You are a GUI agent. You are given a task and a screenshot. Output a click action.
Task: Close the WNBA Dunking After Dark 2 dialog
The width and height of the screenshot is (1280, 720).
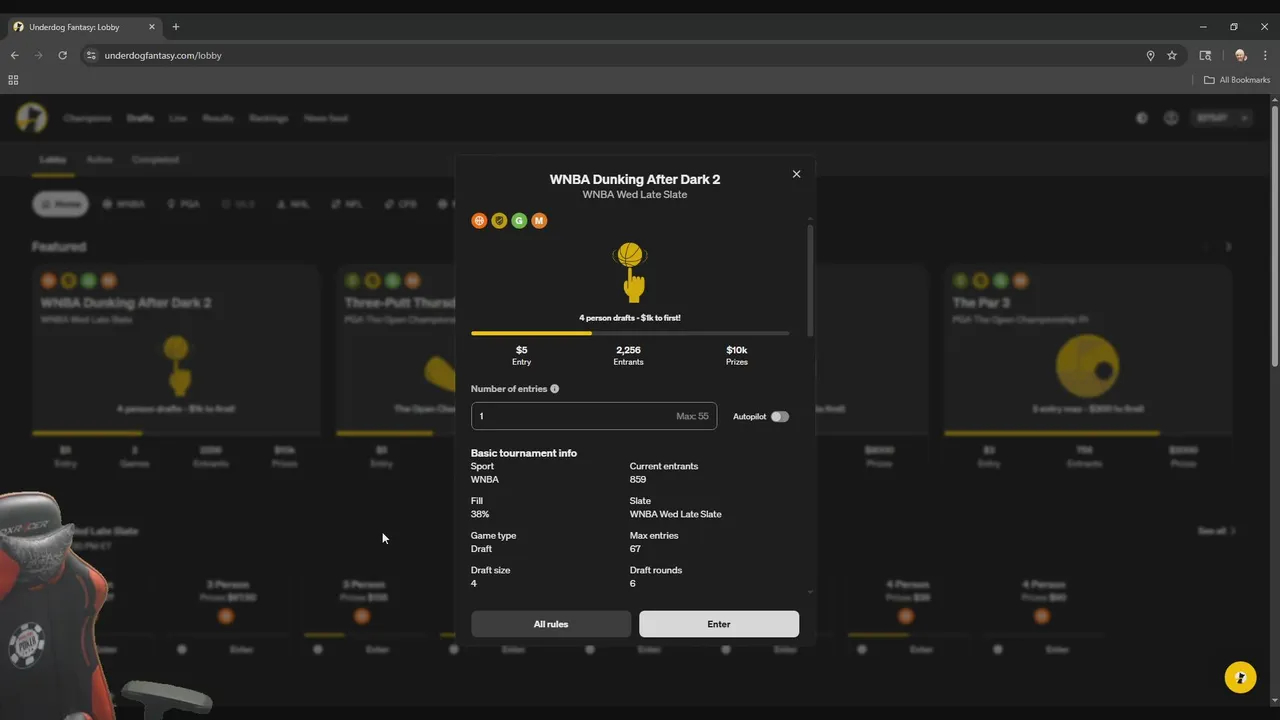796,174
